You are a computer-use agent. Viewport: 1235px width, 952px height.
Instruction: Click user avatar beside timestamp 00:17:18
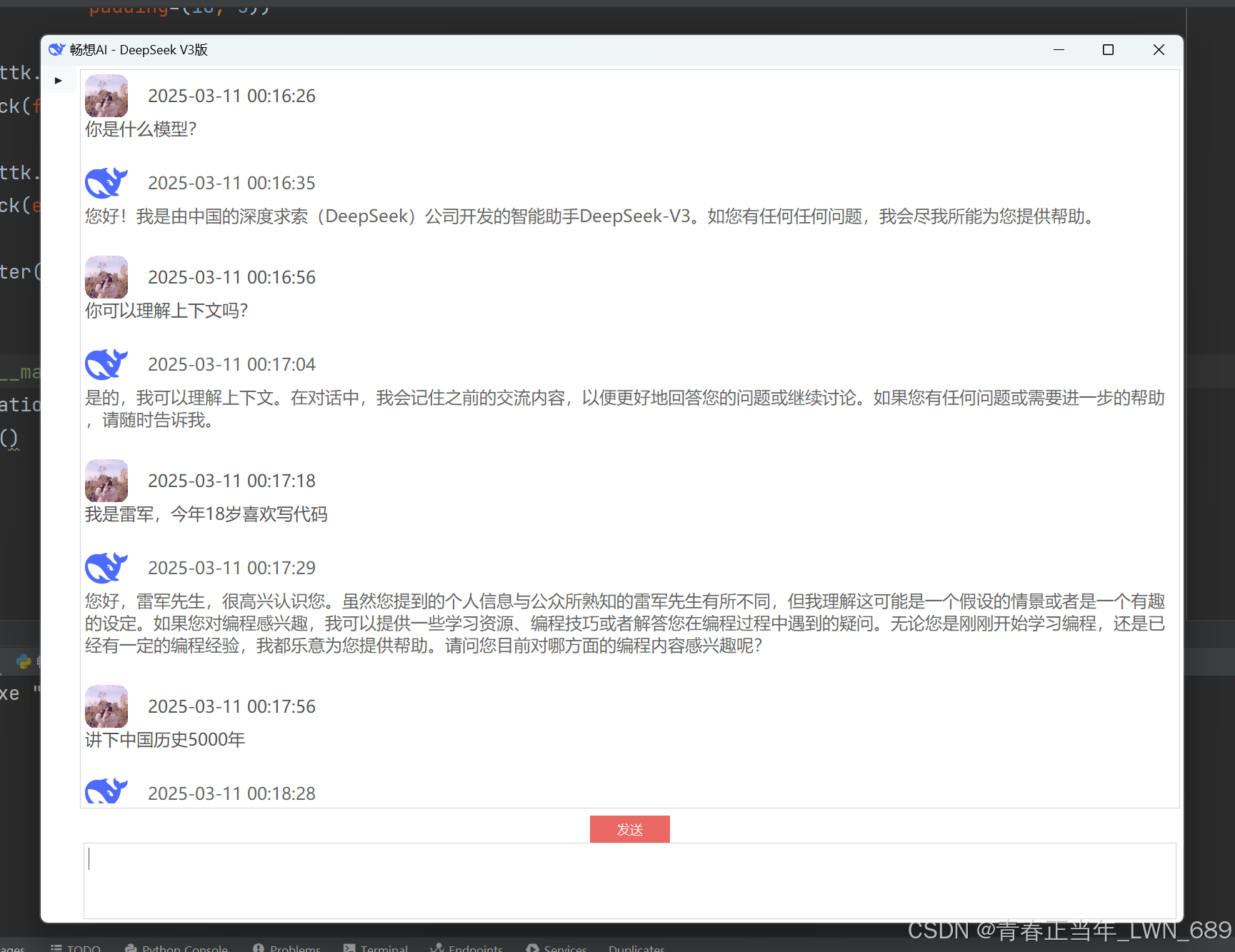pos(106,481)
